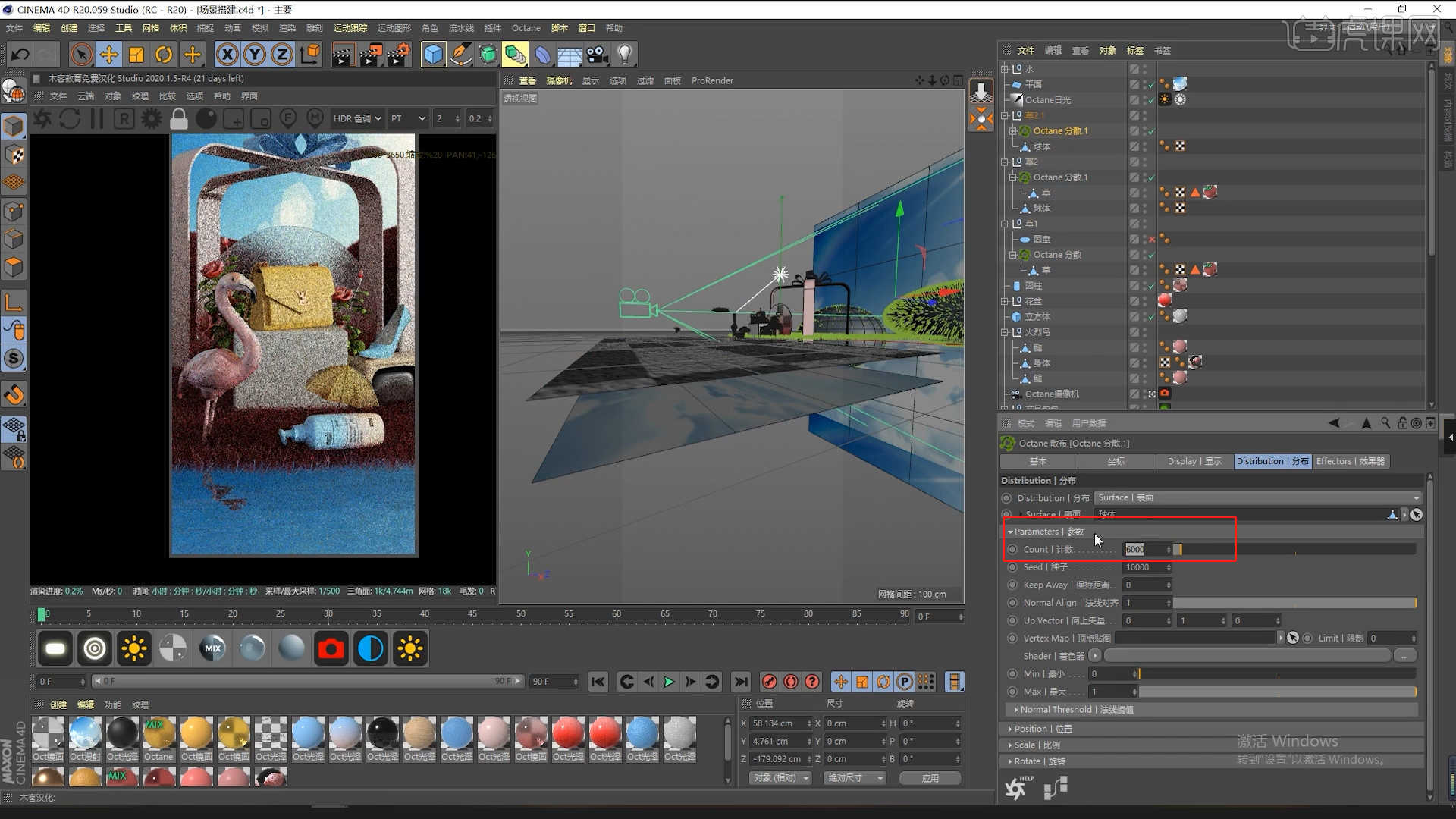
Task: Select the Octane摄像机 object in tree
Action: tap(1051, 394)
